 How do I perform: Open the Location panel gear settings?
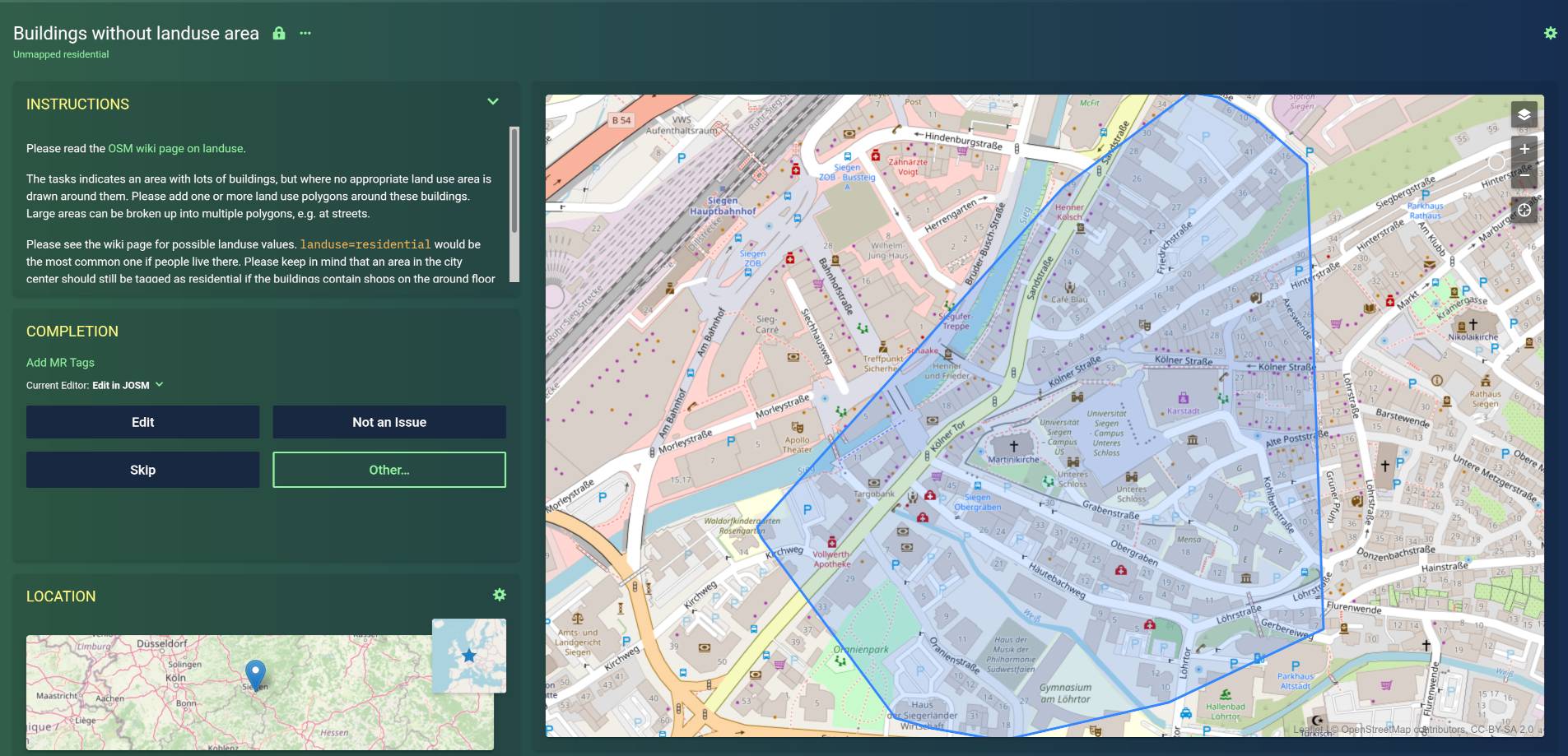point(500,595)
